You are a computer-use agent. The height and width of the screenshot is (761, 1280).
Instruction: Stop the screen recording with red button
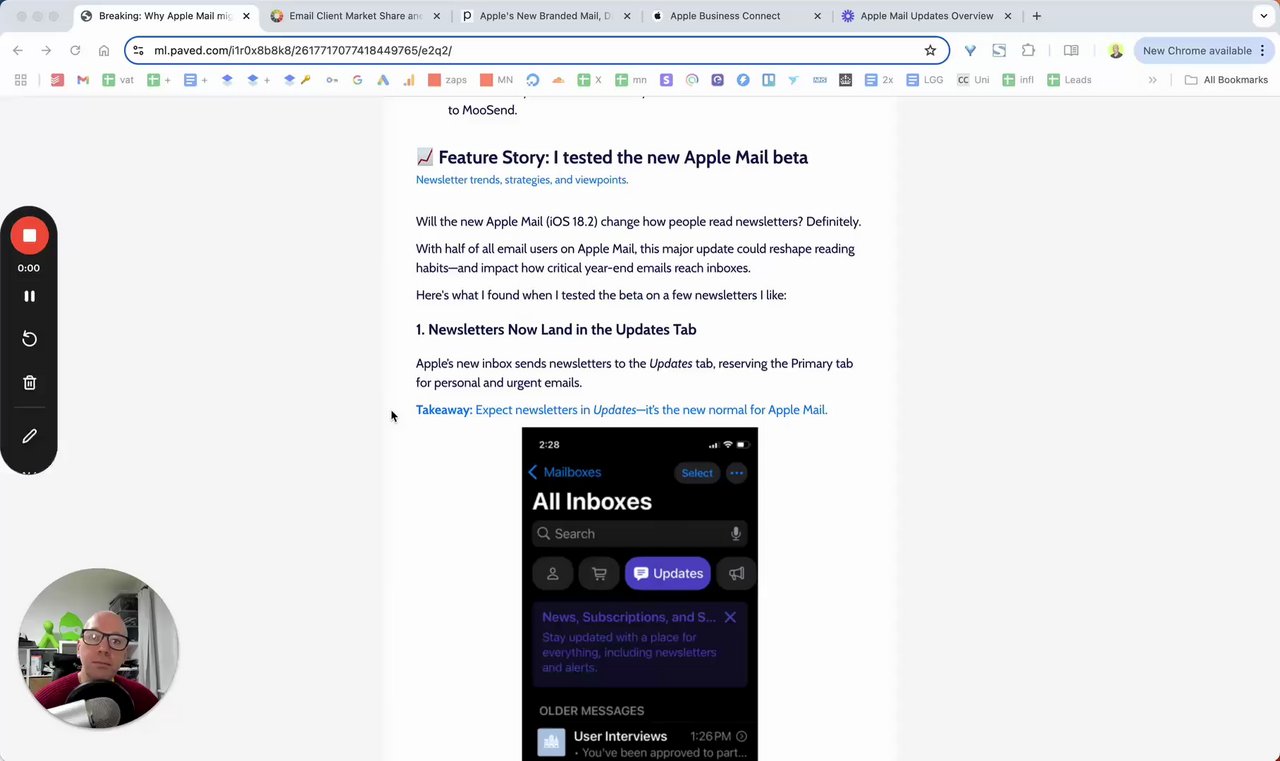pos(29,236)
